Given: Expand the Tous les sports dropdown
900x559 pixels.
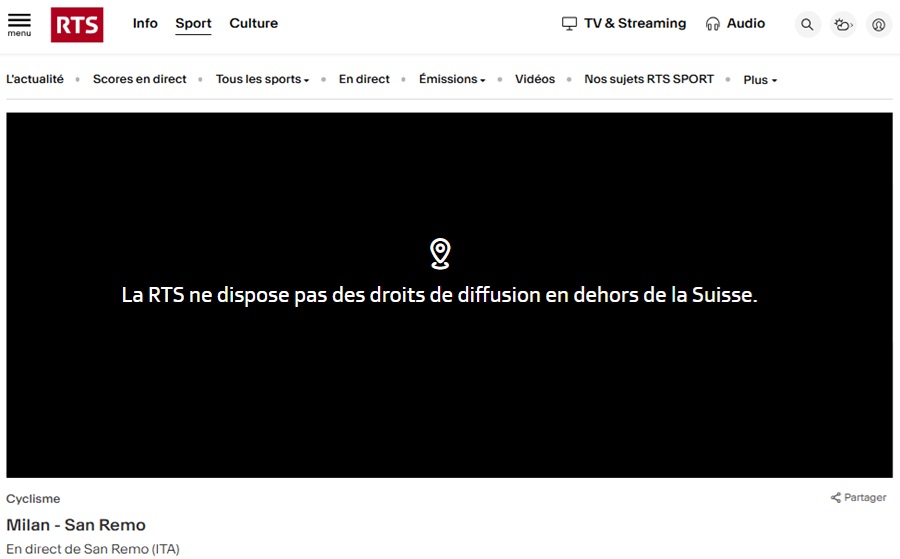Looking at the screenshot, I should point(262,79).
